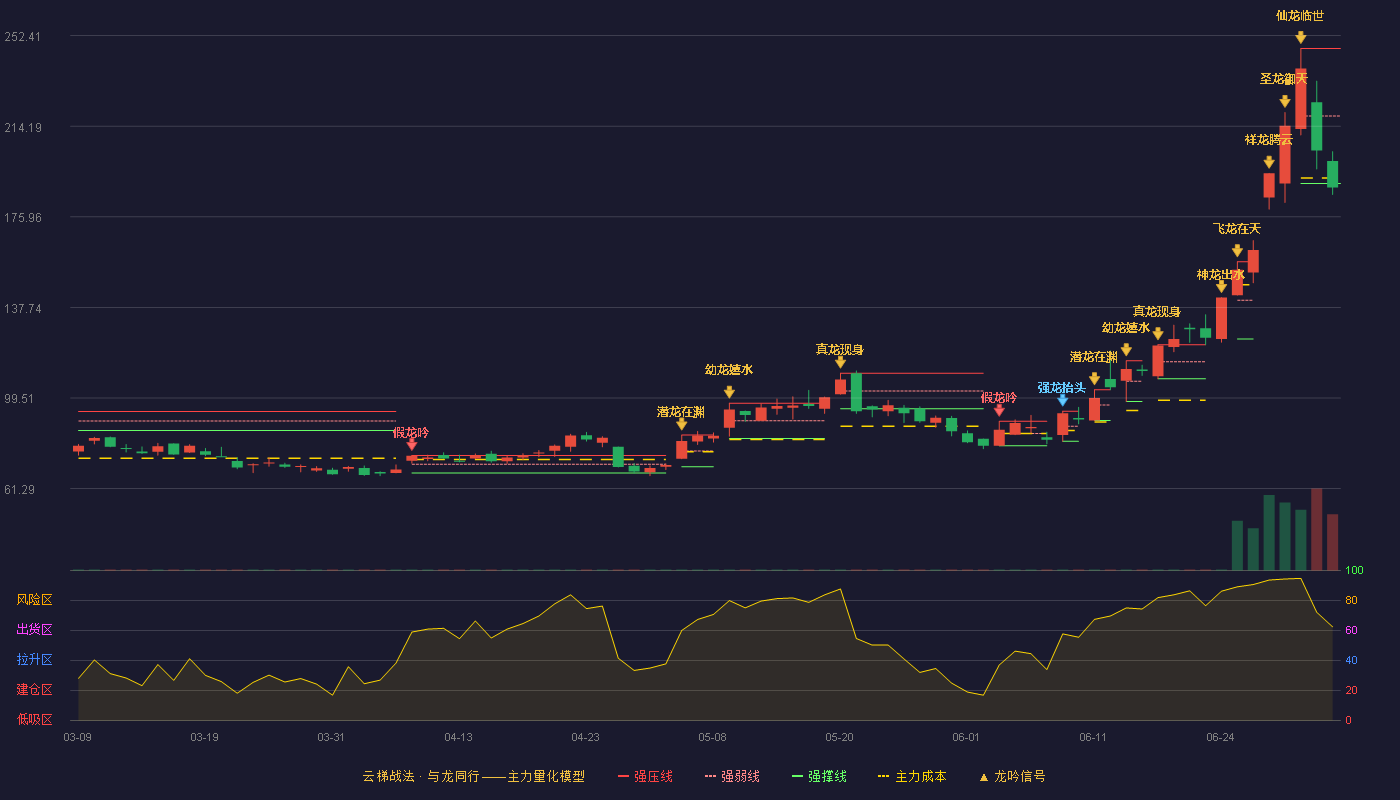Click the green 100 indicator scale label

coord(1355,571)
